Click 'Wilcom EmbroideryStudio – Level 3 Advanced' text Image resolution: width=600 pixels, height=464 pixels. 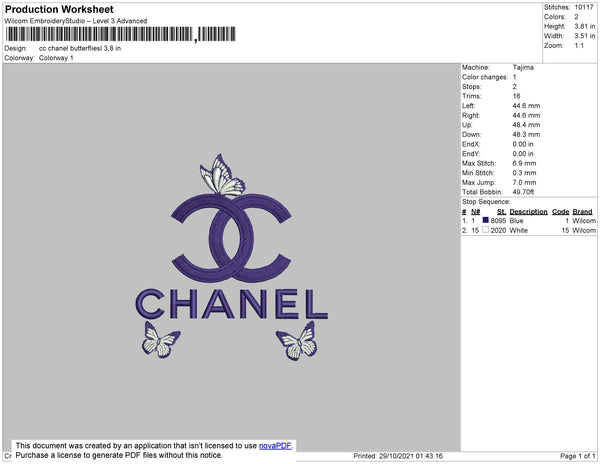click(76, 21)
